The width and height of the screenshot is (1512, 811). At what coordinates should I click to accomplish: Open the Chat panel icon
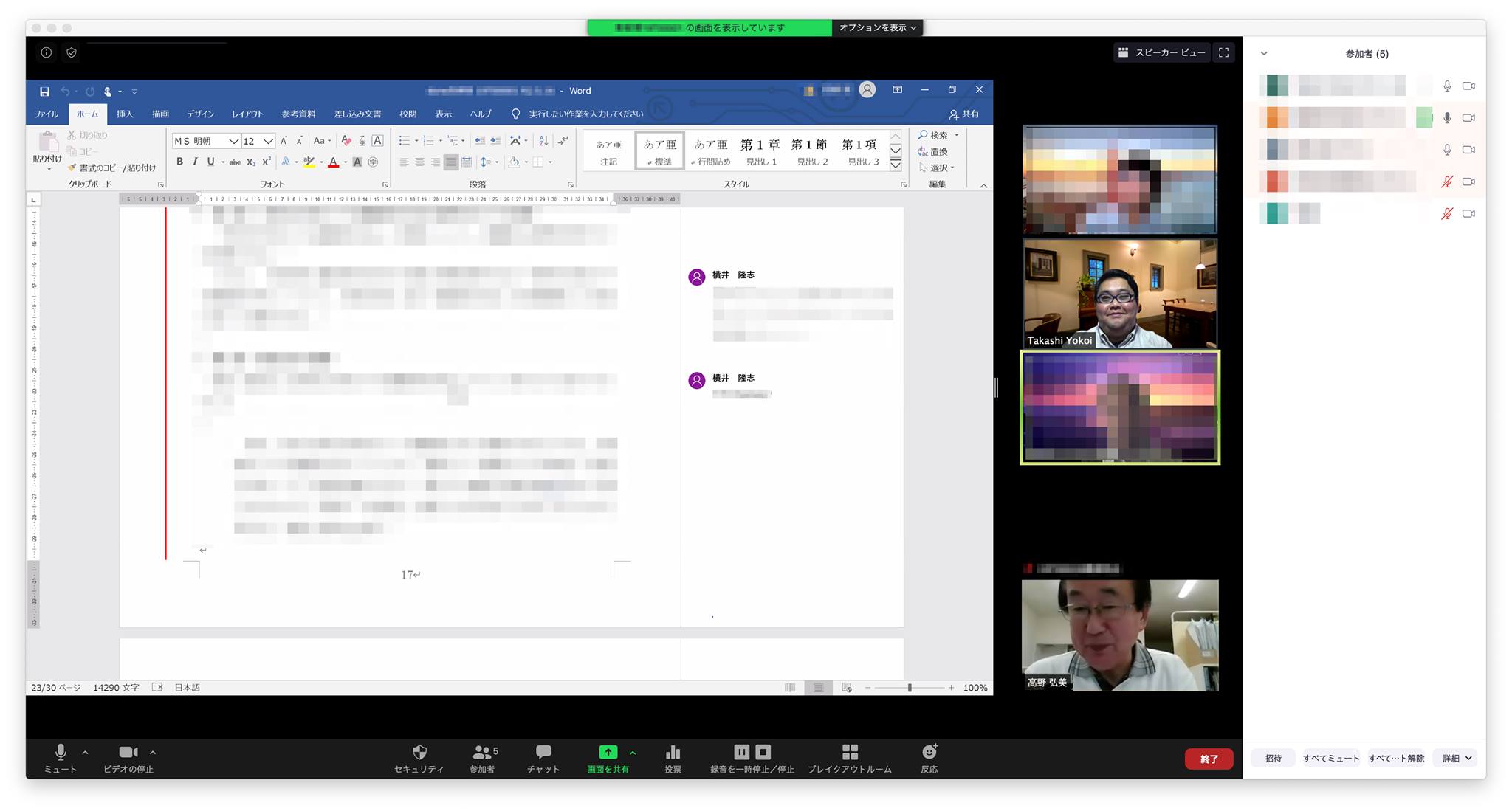coord(543,752)
